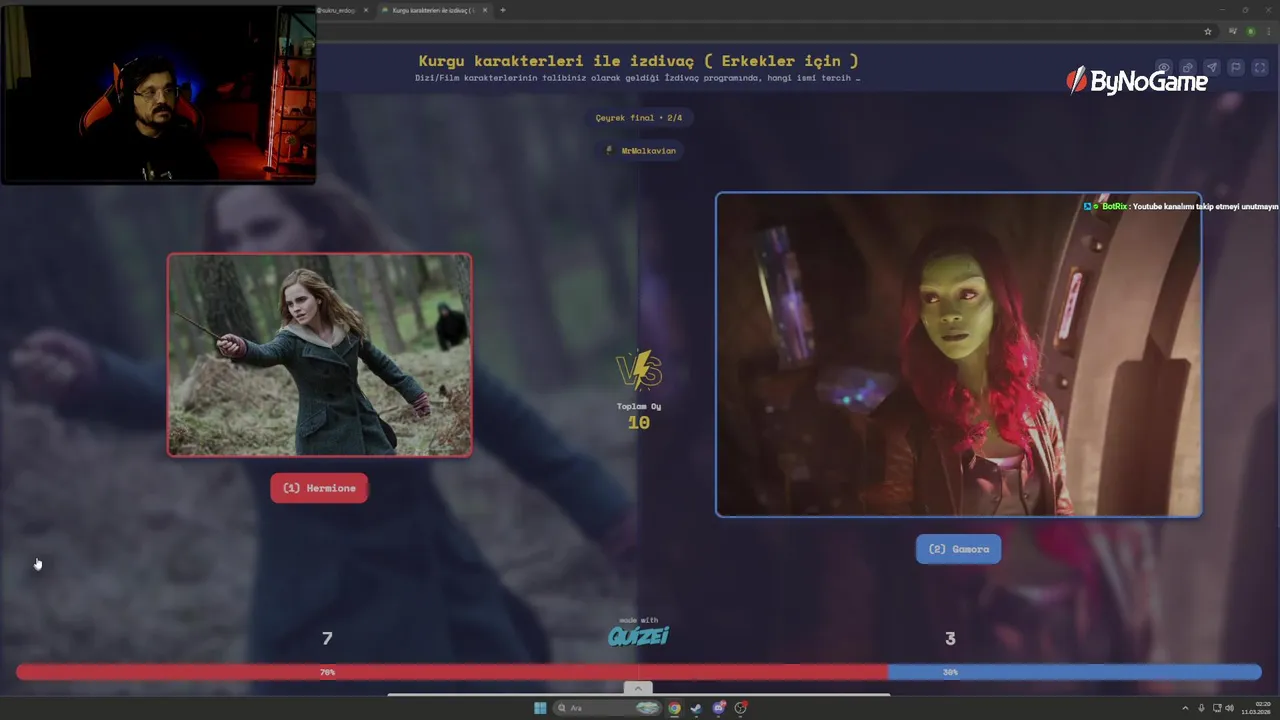Screen dimensions: 1280x720
Task: Open Steam from the taskbar
Action: (x=696, y=708)
